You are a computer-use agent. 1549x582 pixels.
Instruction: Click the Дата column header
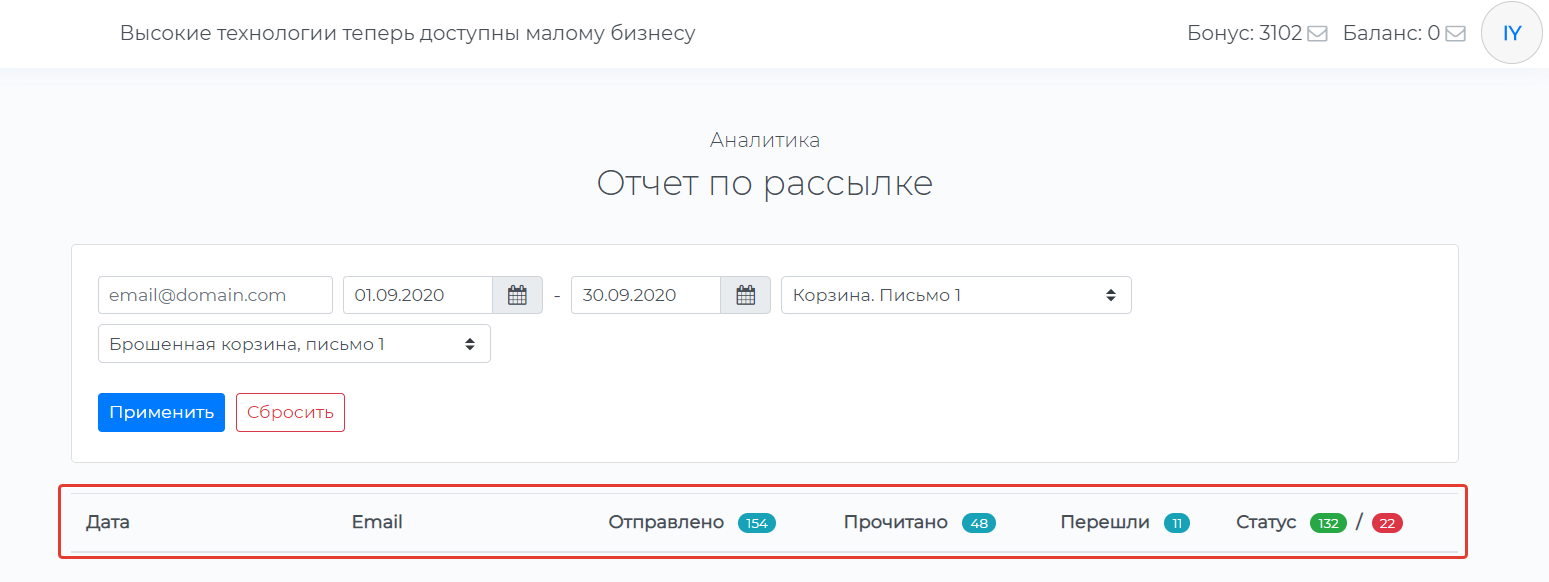coord(108,522)
